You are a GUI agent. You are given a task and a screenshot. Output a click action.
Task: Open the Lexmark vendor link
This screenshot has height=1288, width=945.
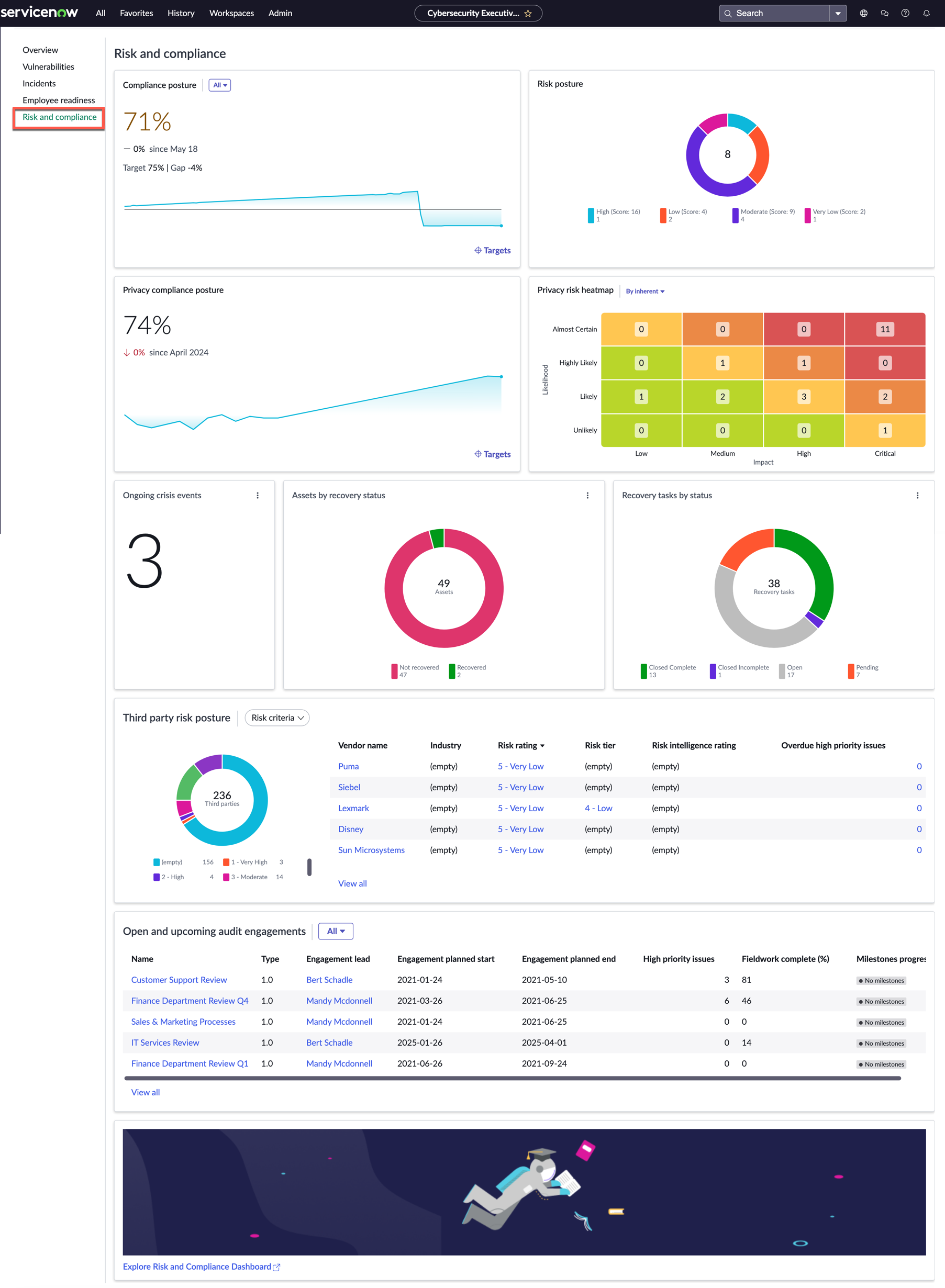[353, 808]
